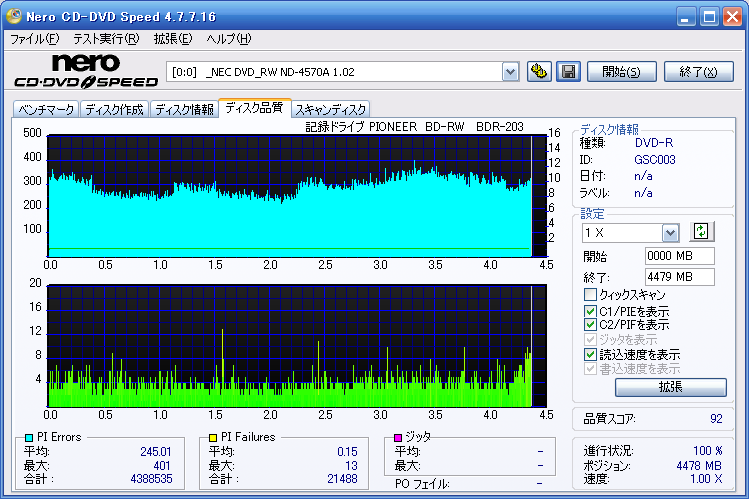Open the ヘルプ(H) menu
The width and height of the screenshot is (749, 499).
click(x=228, y=39)
